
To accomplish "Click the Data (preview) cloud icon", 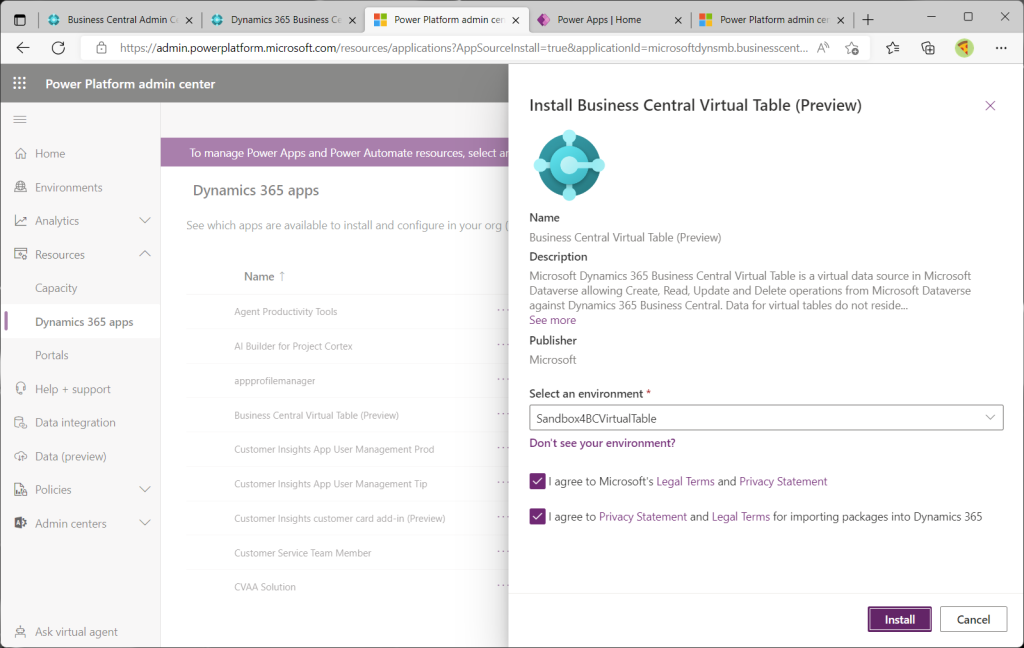I will coord(21,456).
